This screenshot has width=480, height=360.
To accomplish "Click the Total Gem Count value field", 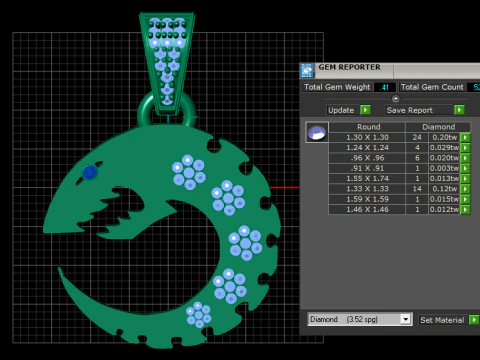I will [x=473, y=87].
